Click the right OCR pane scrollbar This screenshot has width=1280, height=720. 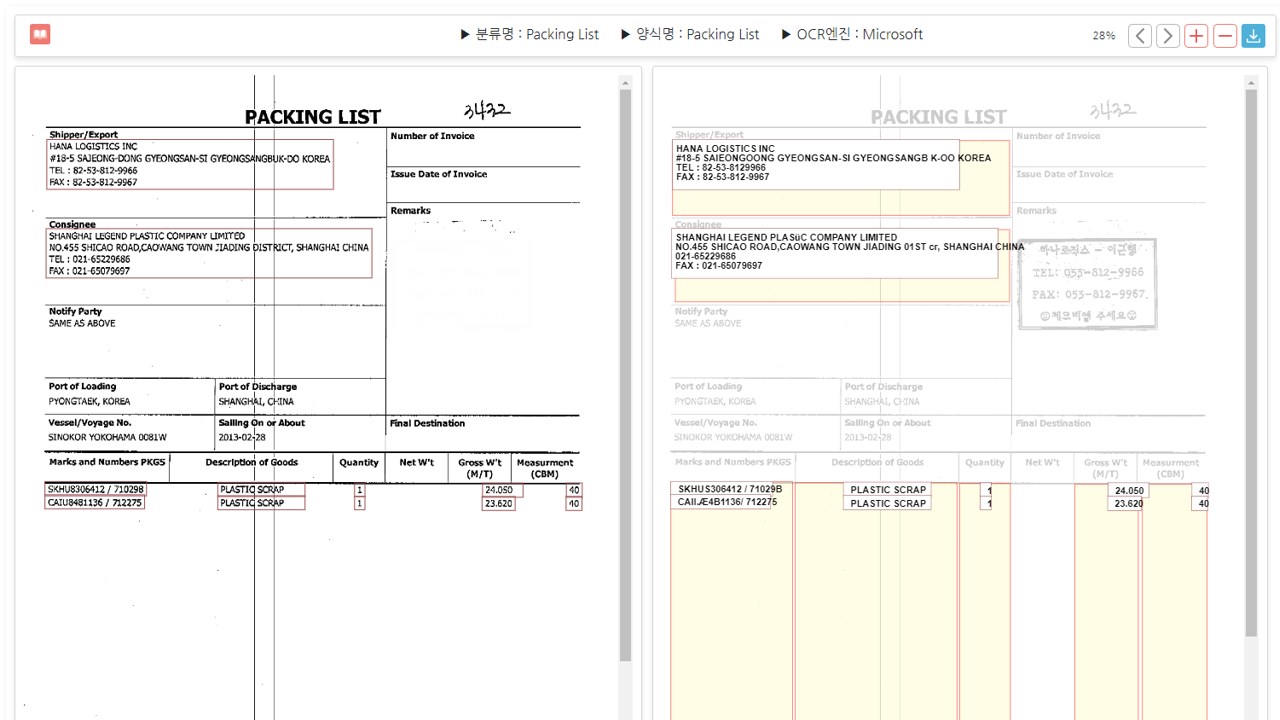click(x=1251, y=363)
